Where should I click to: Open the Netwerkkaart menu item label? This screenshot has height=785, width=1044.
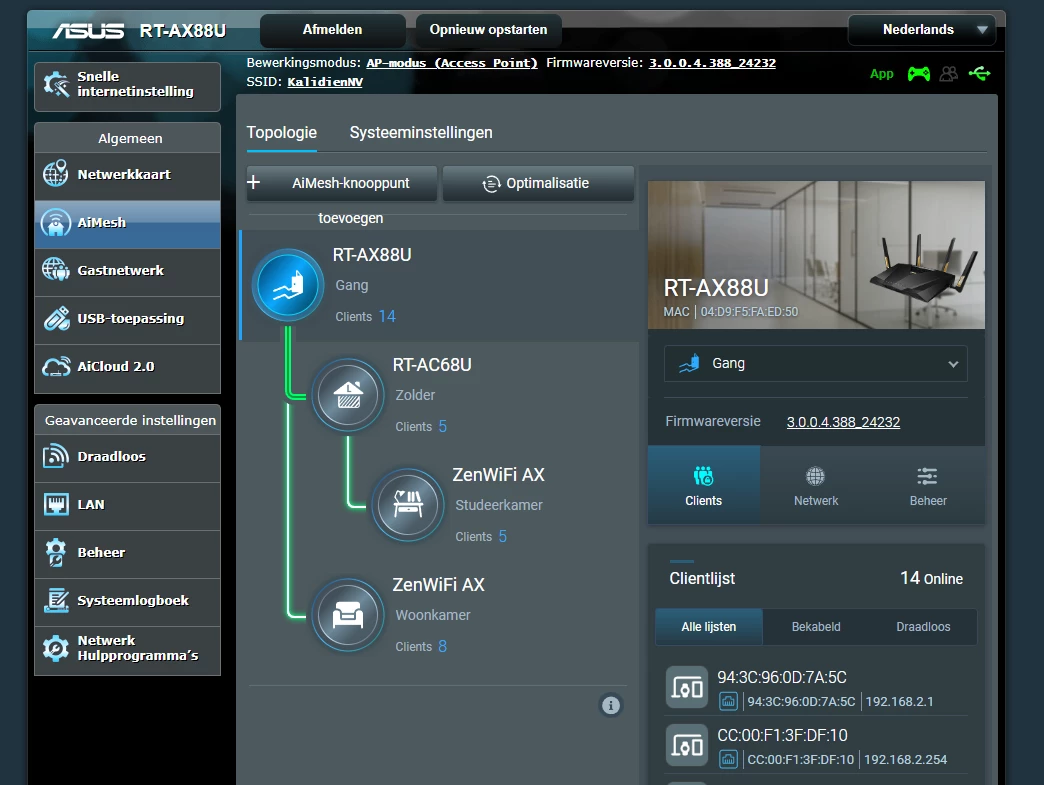124,174
